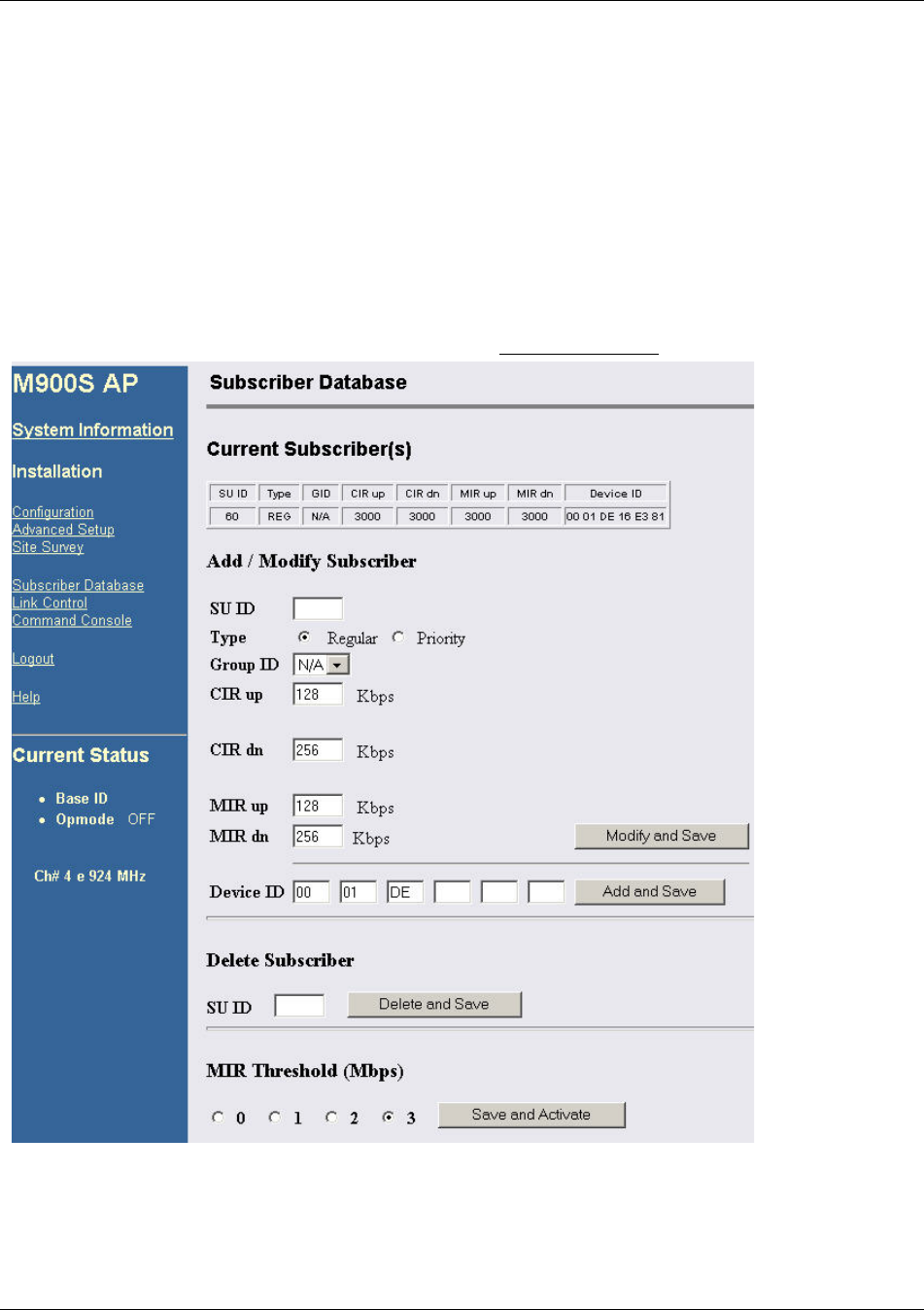This screenshot has width=924, height=1310.
Task: Click the MIR dn input field
Action: 318,837
